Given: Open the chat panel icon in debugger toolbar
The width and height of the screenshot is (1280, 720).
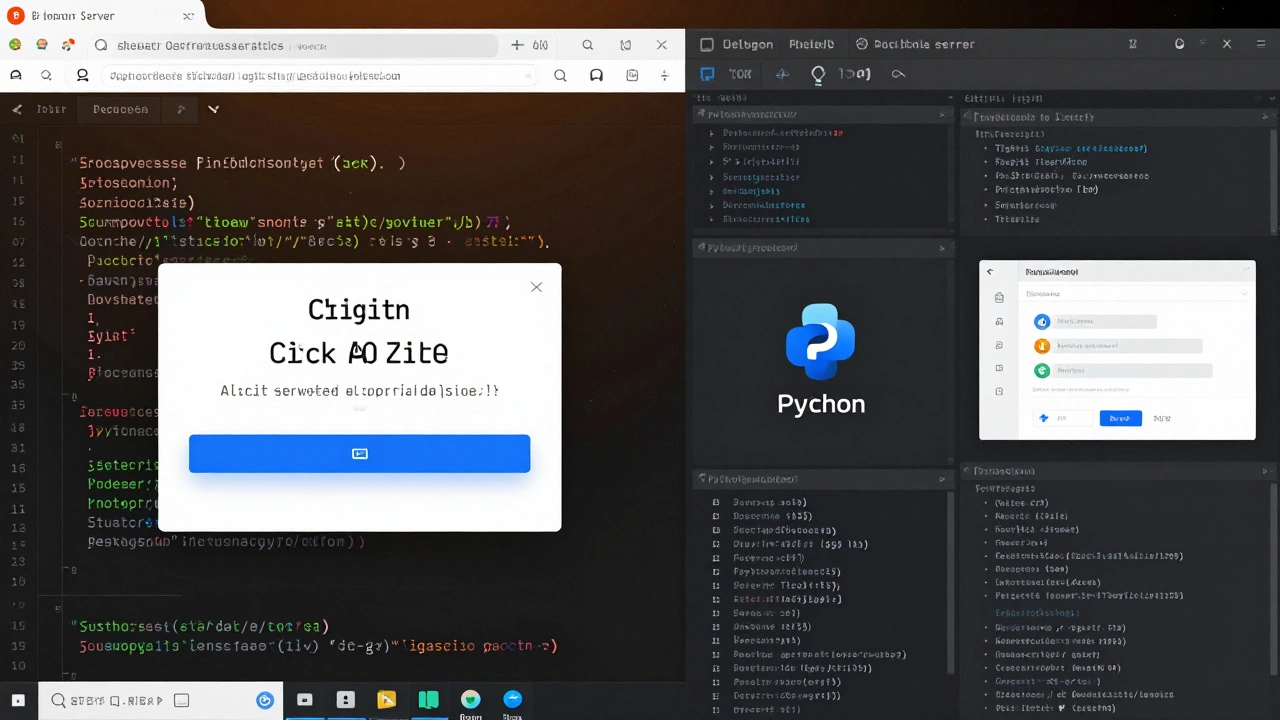Looking at the screenshot, I should [x=707, y=73].
